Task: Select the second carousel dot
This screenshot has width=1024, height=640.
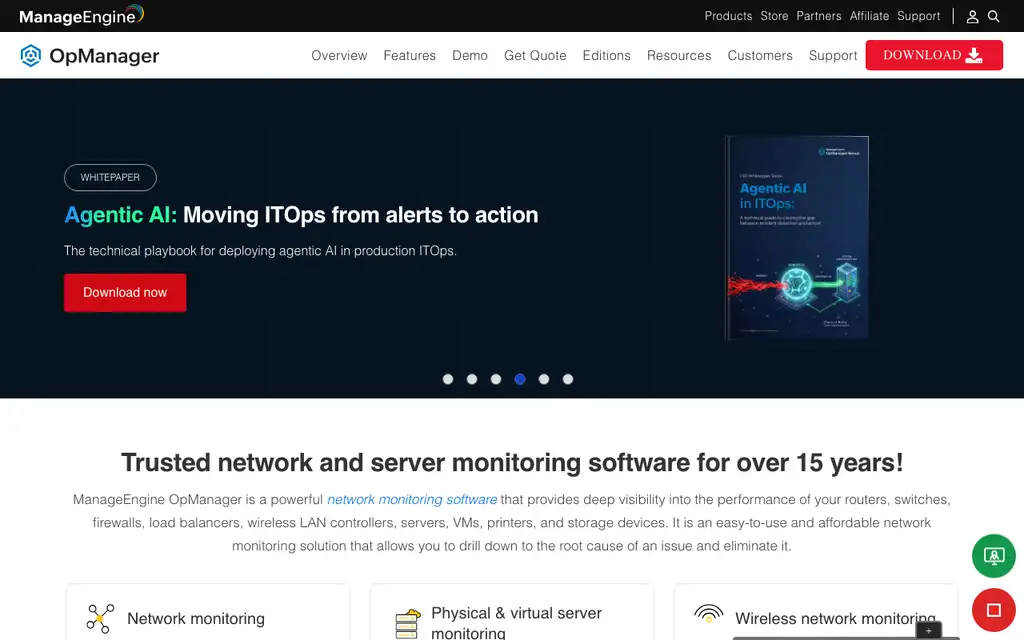Action: point(472,379)
